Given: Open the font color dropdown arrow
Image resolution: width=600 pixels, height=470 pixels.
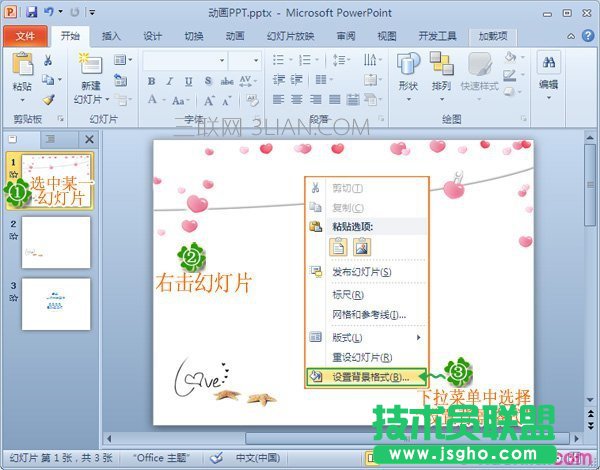Looking at the screenshot, I should click(164, 100).
